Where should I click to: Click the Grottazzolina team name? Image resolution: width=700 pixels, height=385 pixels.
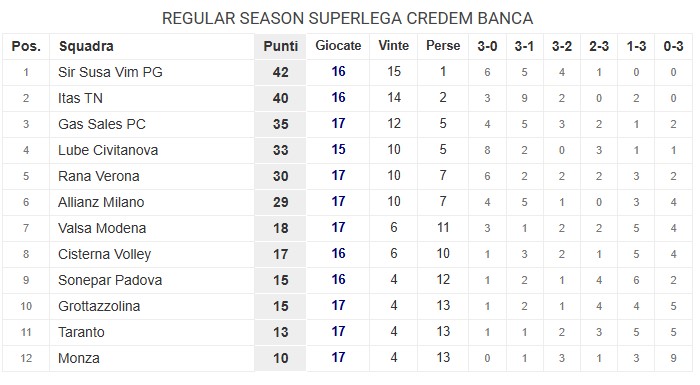point(99,306)
